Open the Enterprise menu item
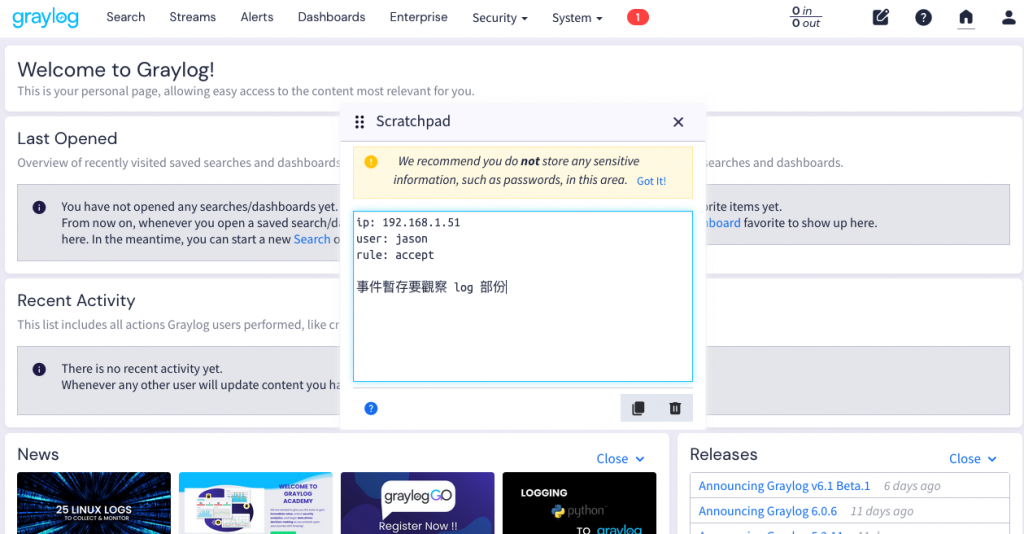Image resolution: width=1024 pixels, height=534 pixels. tap(418, 17)
